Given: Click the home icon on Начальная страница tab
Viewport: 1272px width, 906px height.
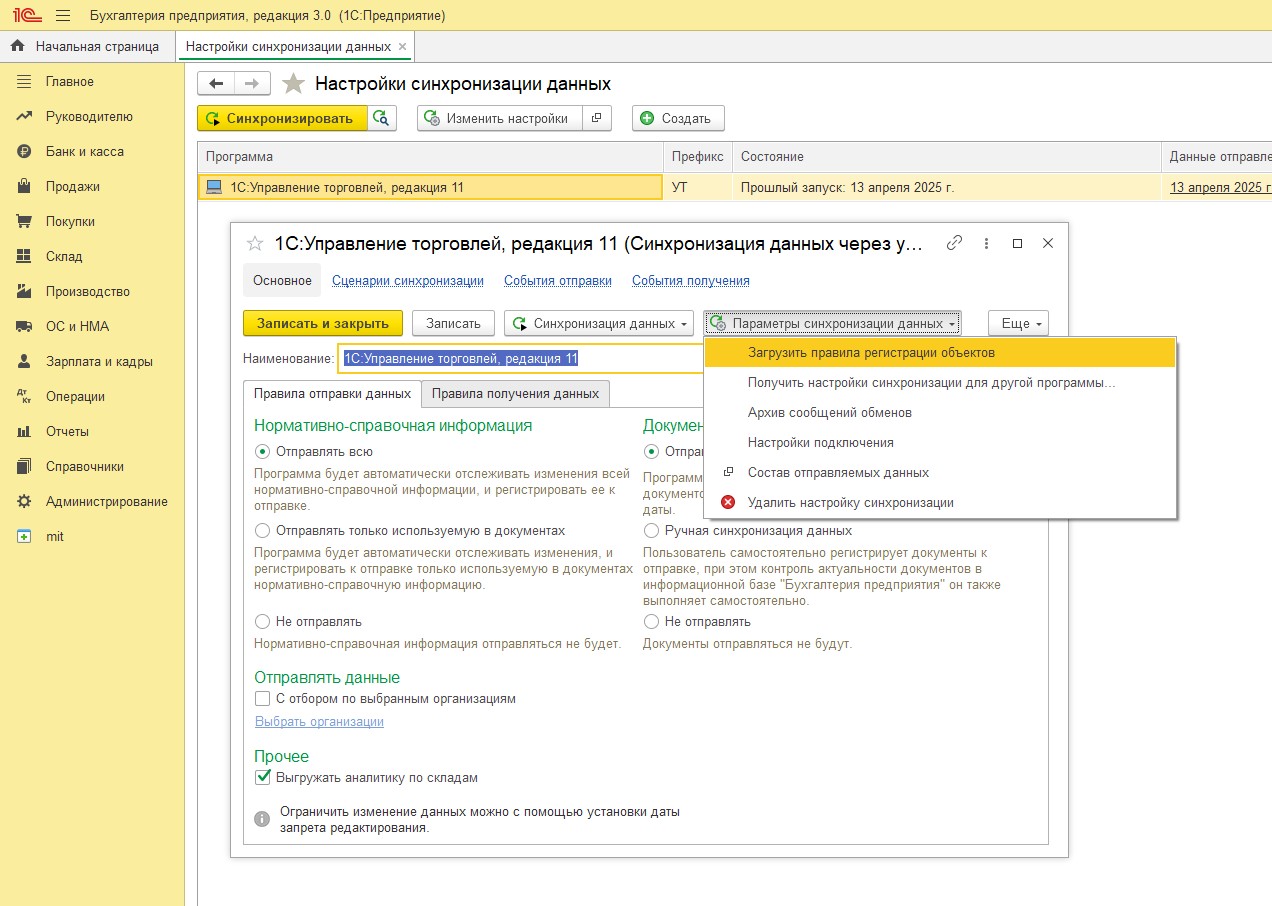Looking at the screenshot, I should 17,46.
